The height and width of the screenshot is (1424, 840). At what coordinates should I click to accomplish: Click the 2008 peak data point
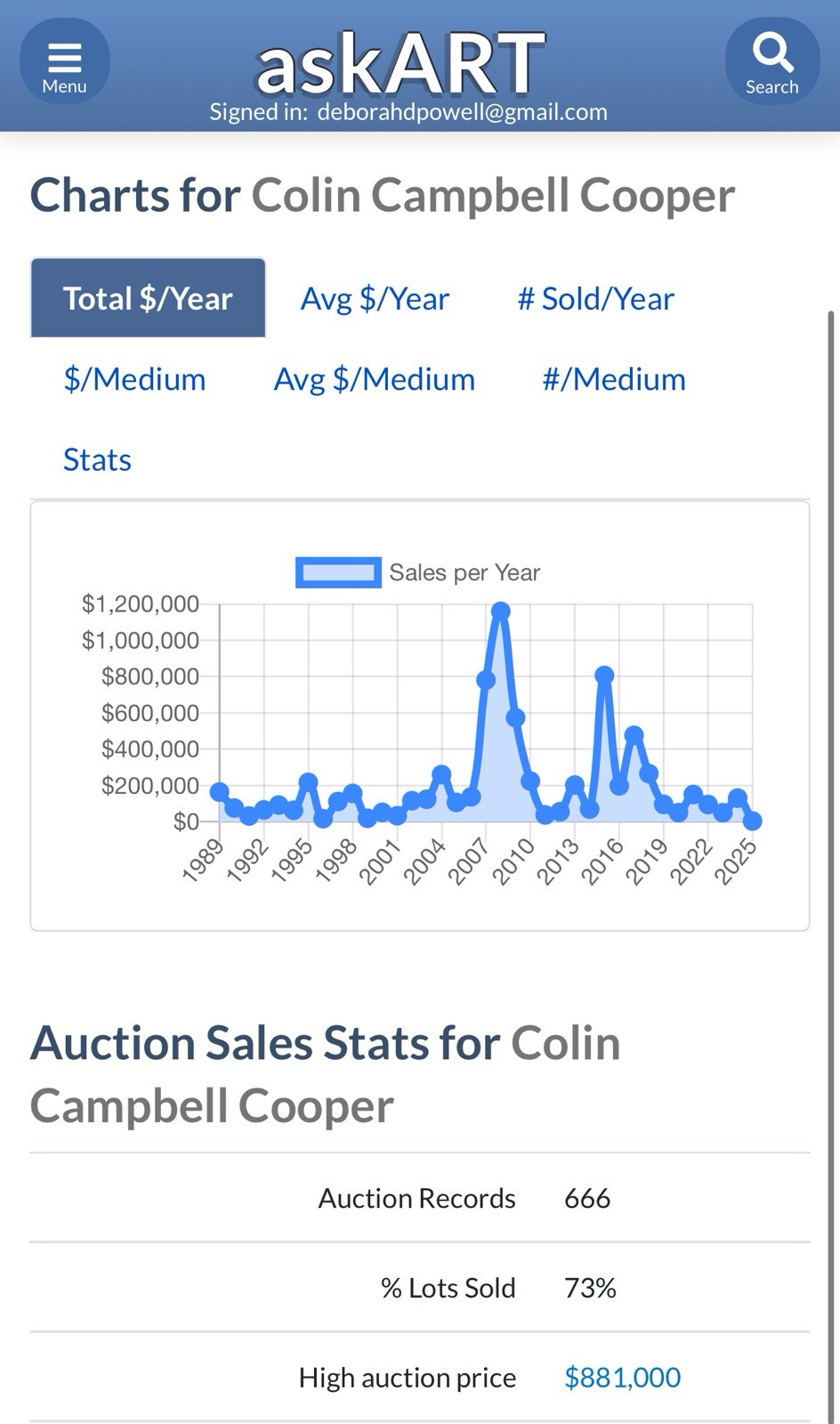[x=500, y=611]
